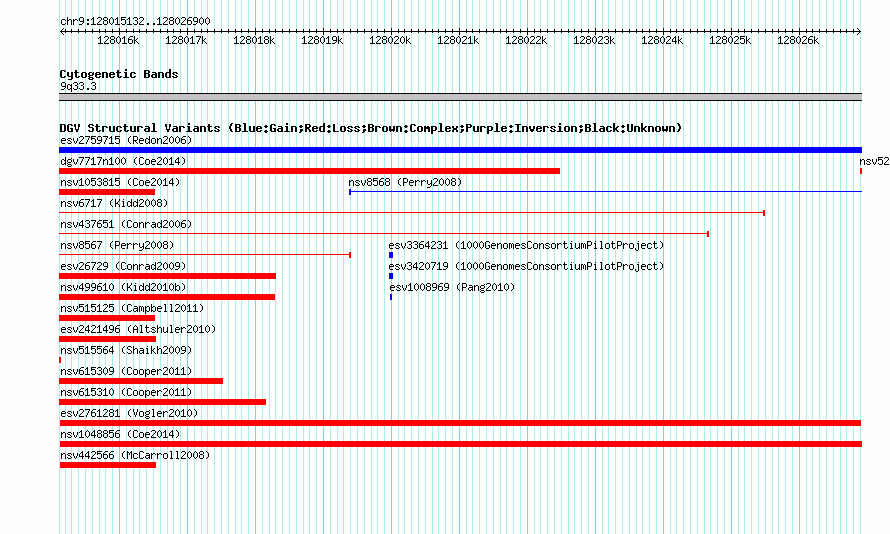Viewport: 890px width, 534px height.
Task: Click the nsv515564 (Shaikh2009) label
Action: click(x=126, y=350)
